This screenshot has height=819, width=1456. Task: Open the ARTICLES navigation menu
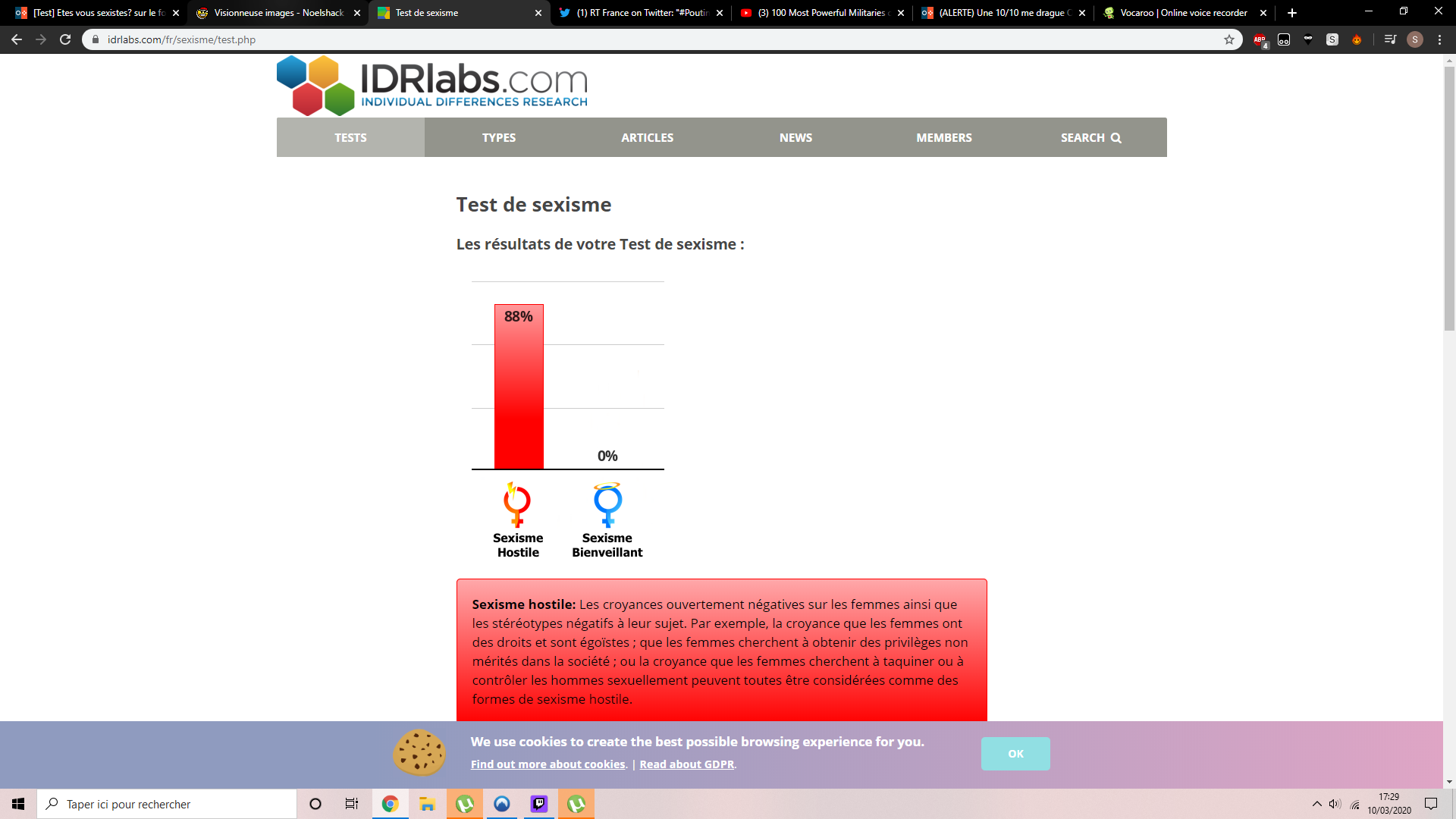pos(647,137)
